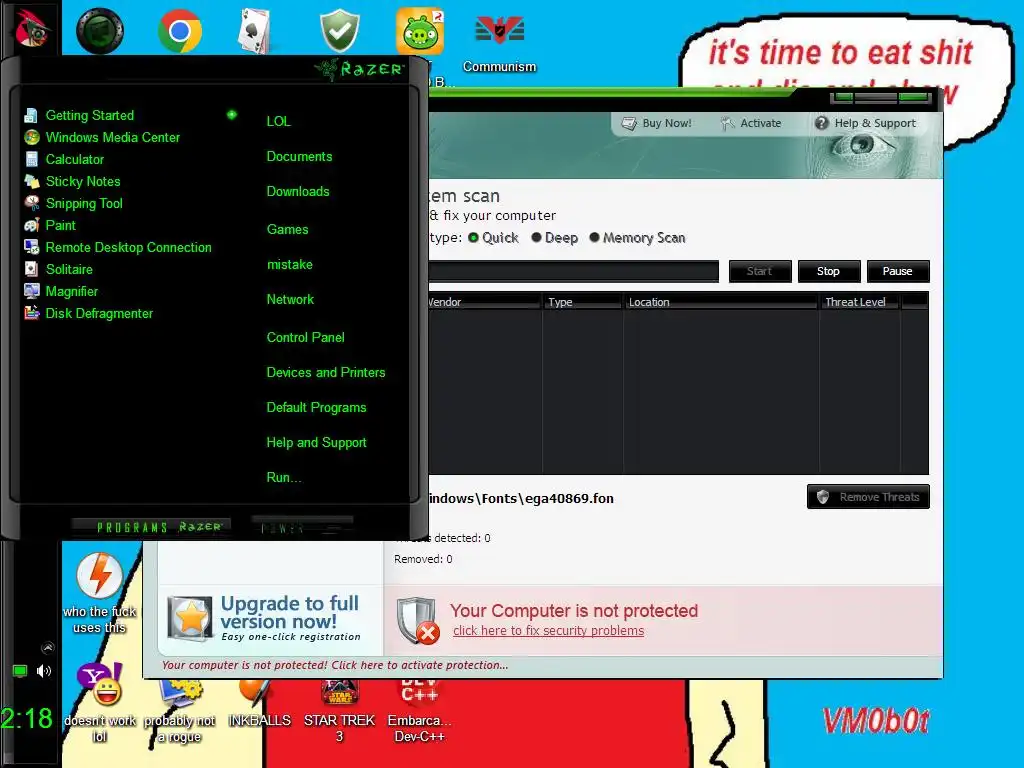This screenshot has width=1024, height=768.
Task: Open Sticky Notes
Action: [83, 182]
